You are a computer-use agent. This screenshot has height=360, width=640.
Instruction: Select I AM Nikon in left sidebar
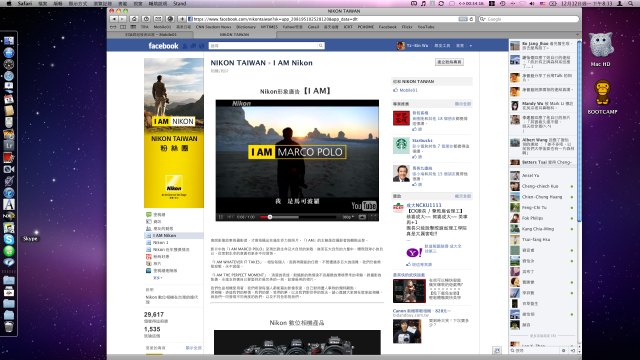point(164,236)
